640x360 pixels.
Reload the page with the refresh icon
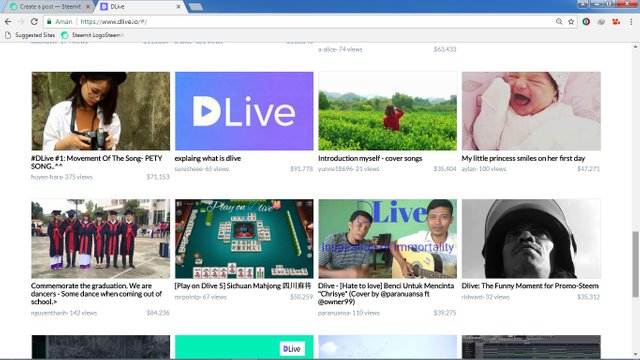34,22
